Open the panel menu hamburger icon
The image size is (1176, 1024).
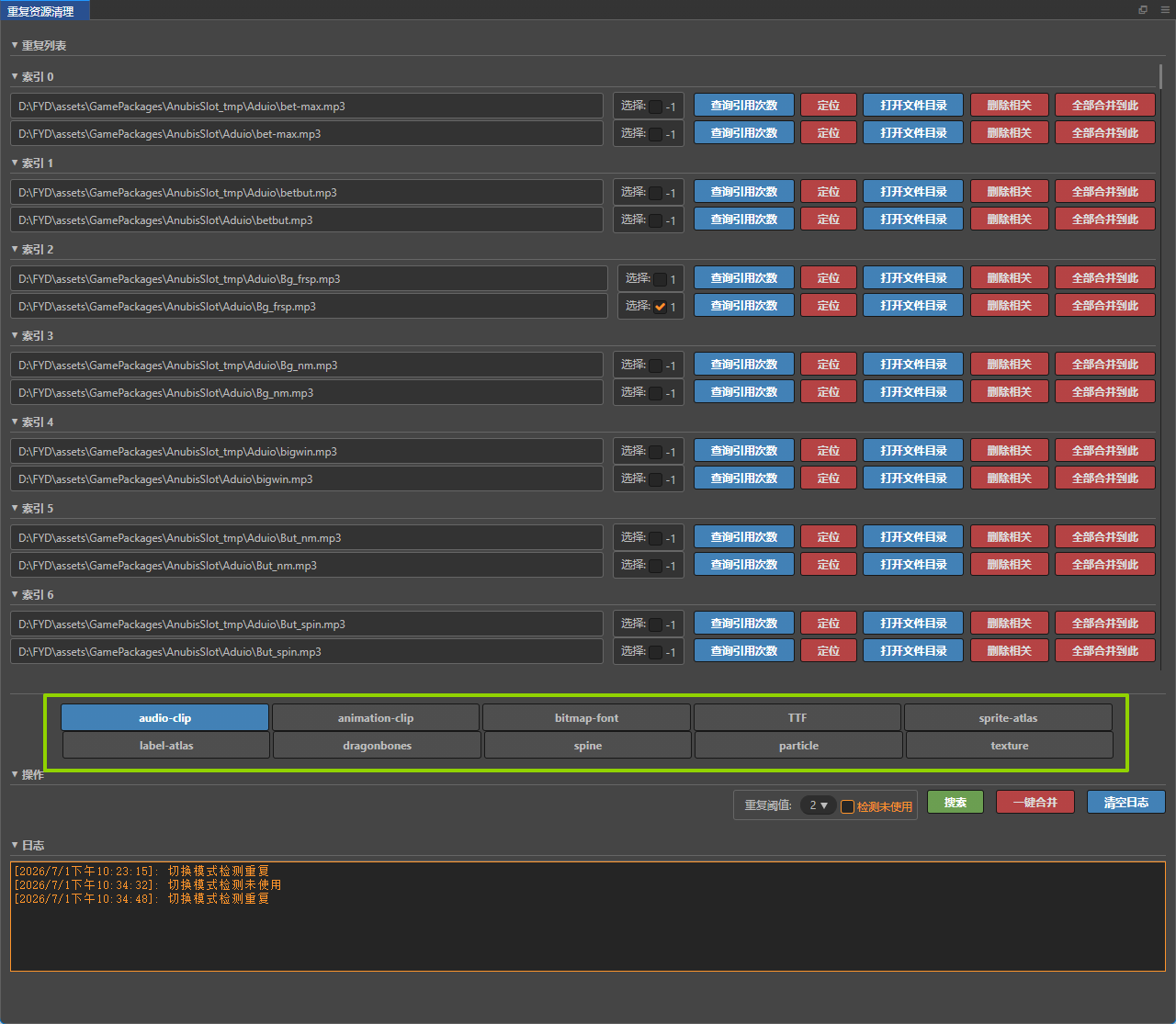tap(1165, 10)
